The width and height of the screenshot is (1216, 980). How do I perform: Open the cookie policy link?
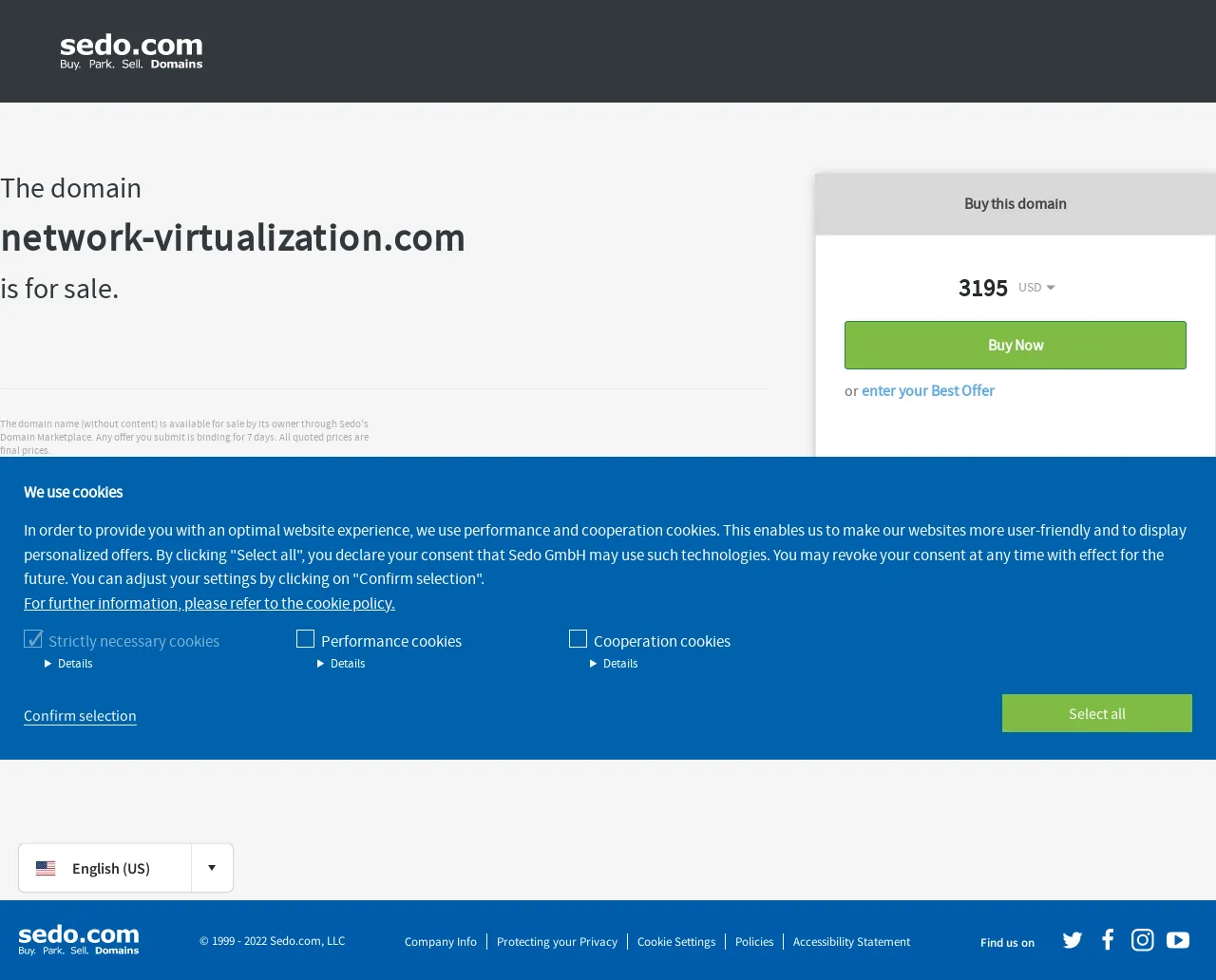click(x=209, y=603)
